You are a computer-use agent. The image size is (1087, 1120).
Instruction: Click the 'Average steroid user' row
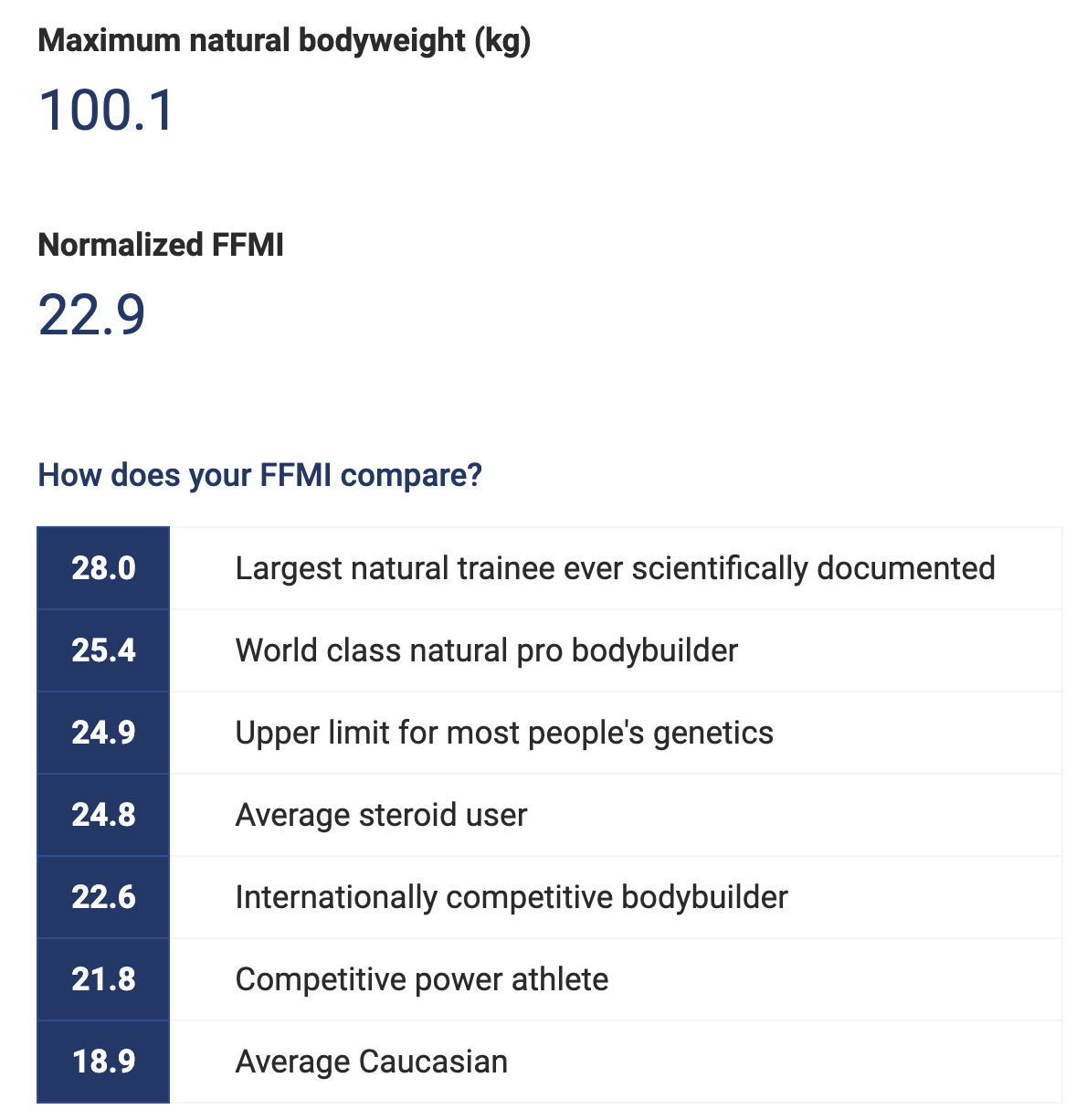click(x=617, y=815)
